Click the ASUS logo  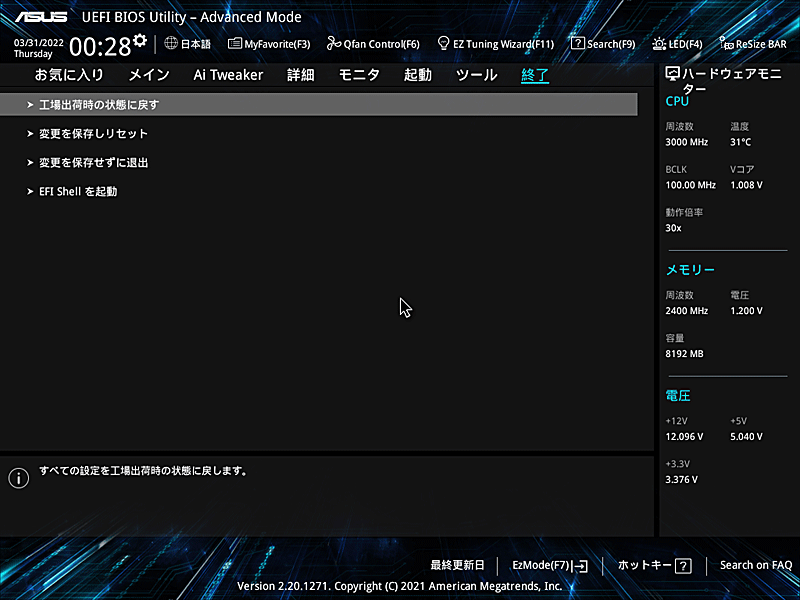pyautogui.click(x=41, y=17)
